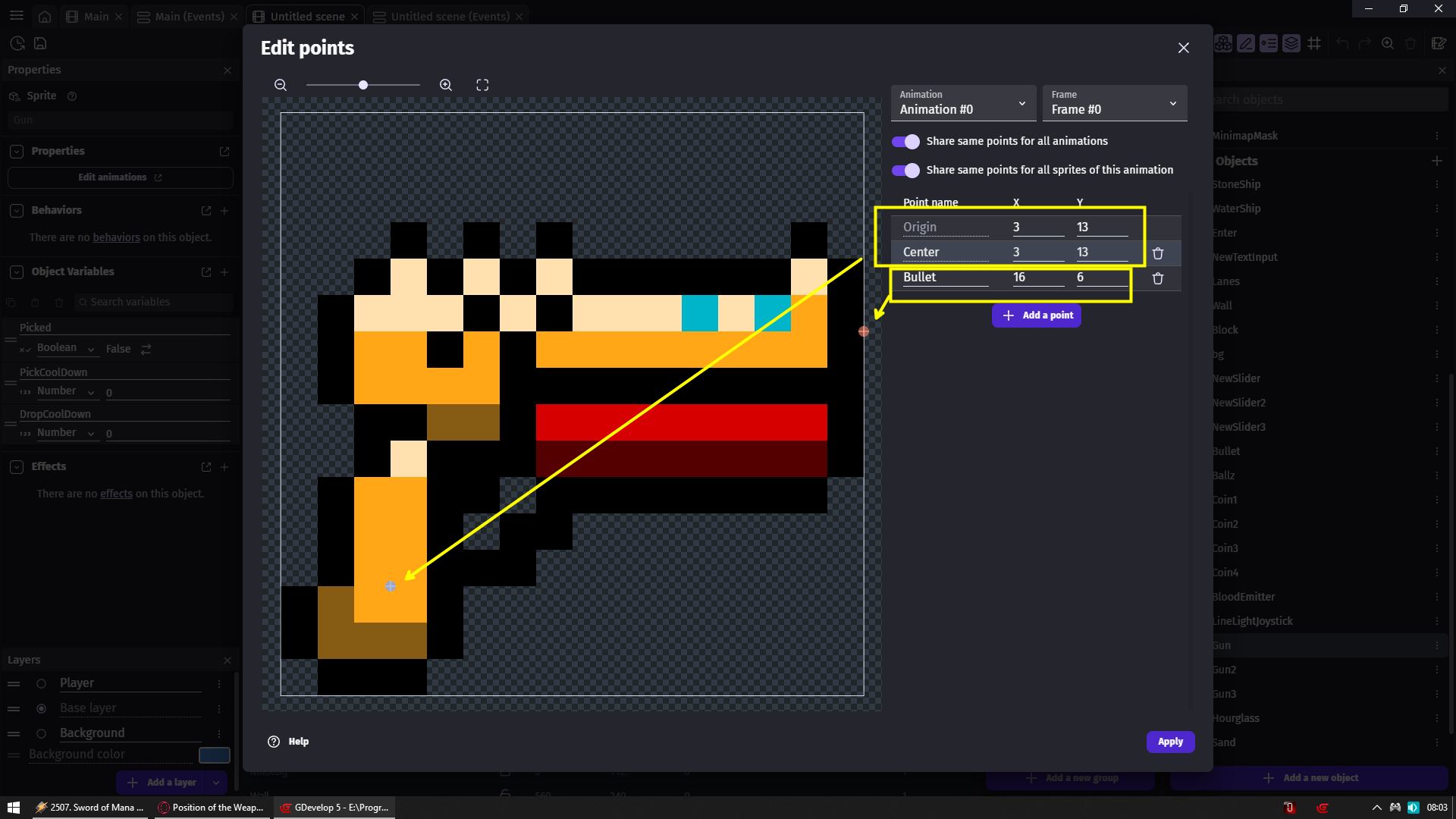Delete the Bullet point with trash icon
This screenshot has height=819, width=1456.
[x=1158, y=278]
